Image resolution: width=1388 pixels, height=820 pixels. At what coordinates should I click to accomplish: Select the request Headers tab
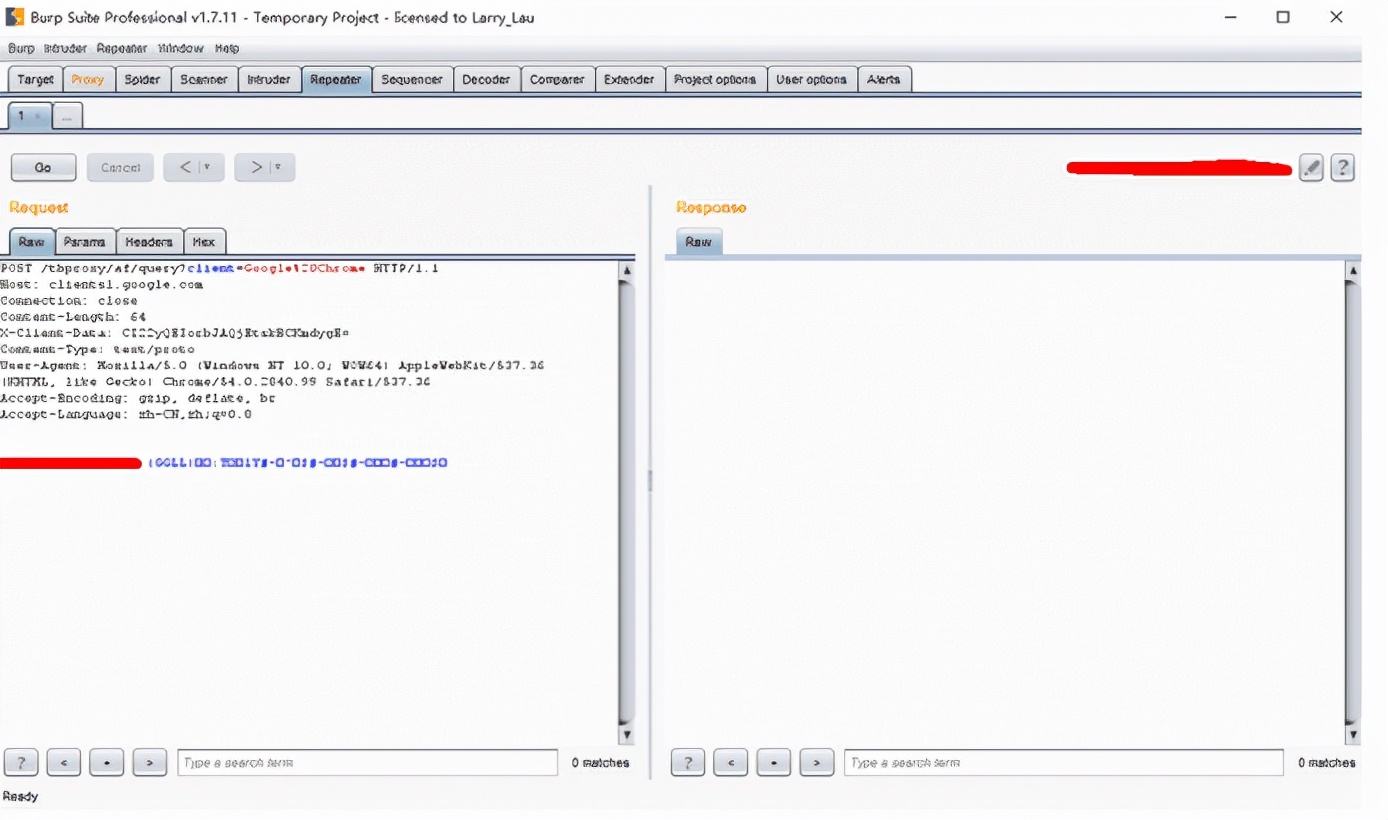pyautogui.click(x=149, y=242)
